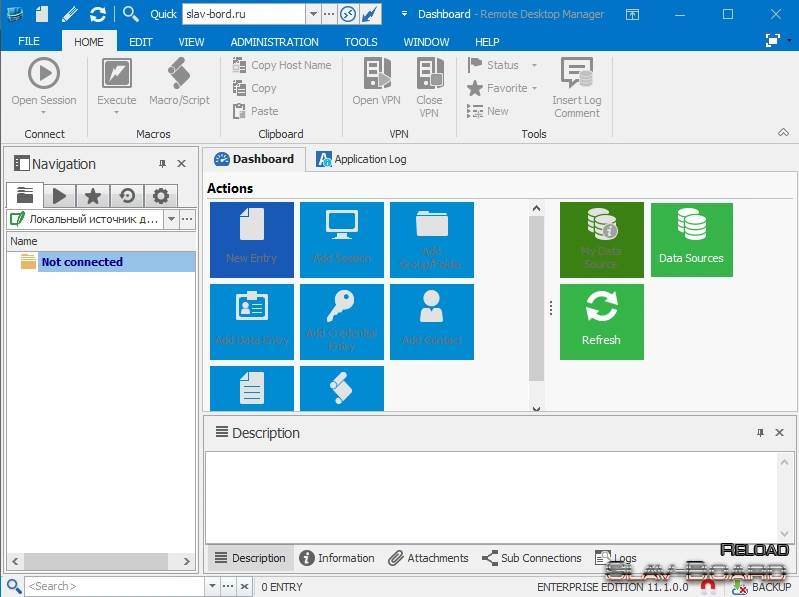The image size is (799, 597).
Task: Click the pencil edit icon in title bar
Action: pyautogui.click(x=69, y=14)
